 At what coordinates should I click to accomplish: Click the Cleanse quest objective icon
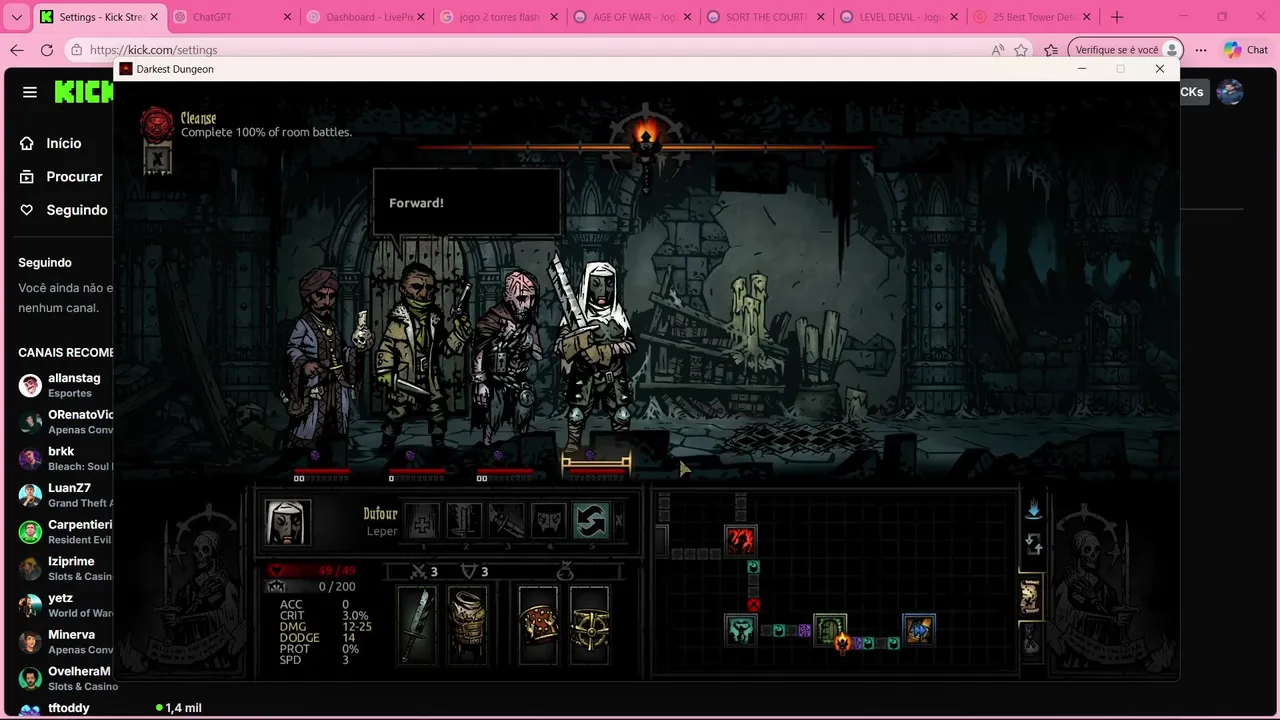click(157, 123)
